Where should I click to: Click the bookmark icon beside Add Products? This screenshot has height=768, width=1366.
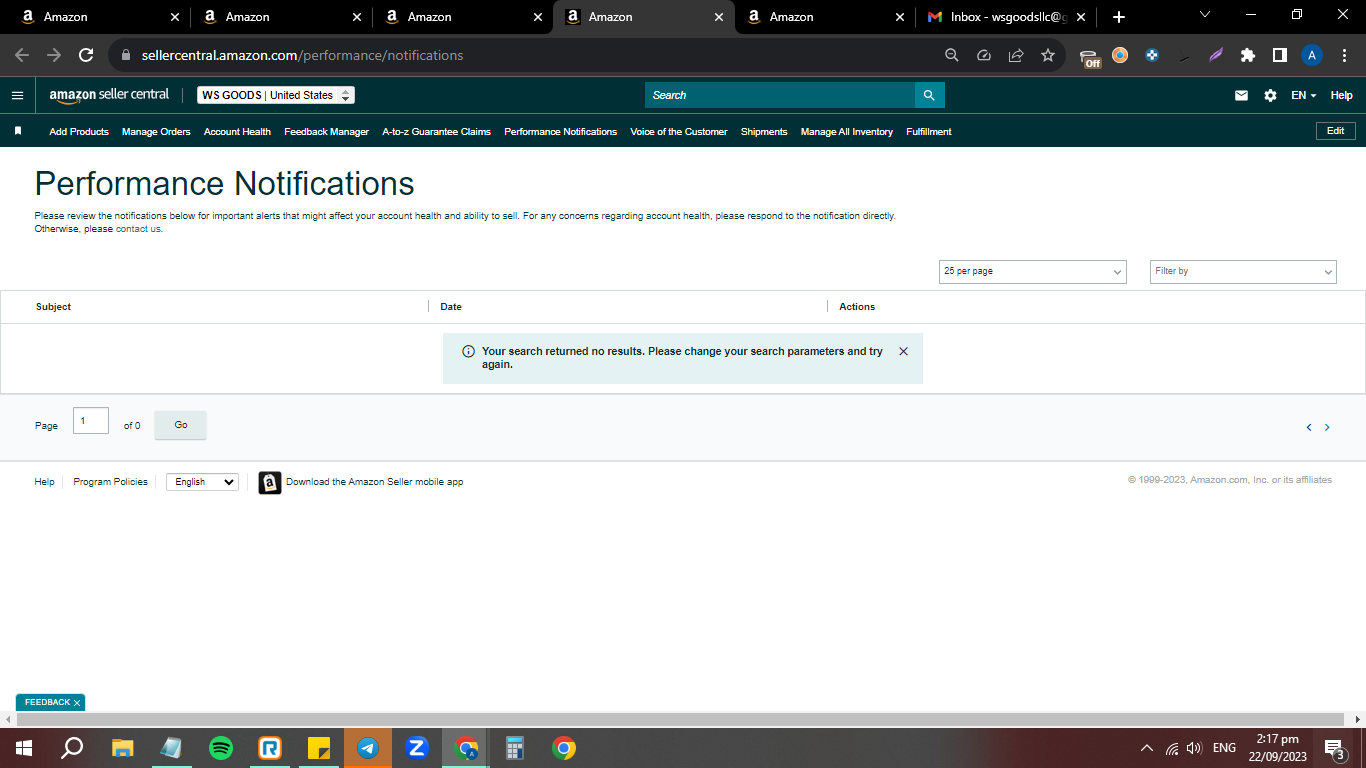pos(18,131)
